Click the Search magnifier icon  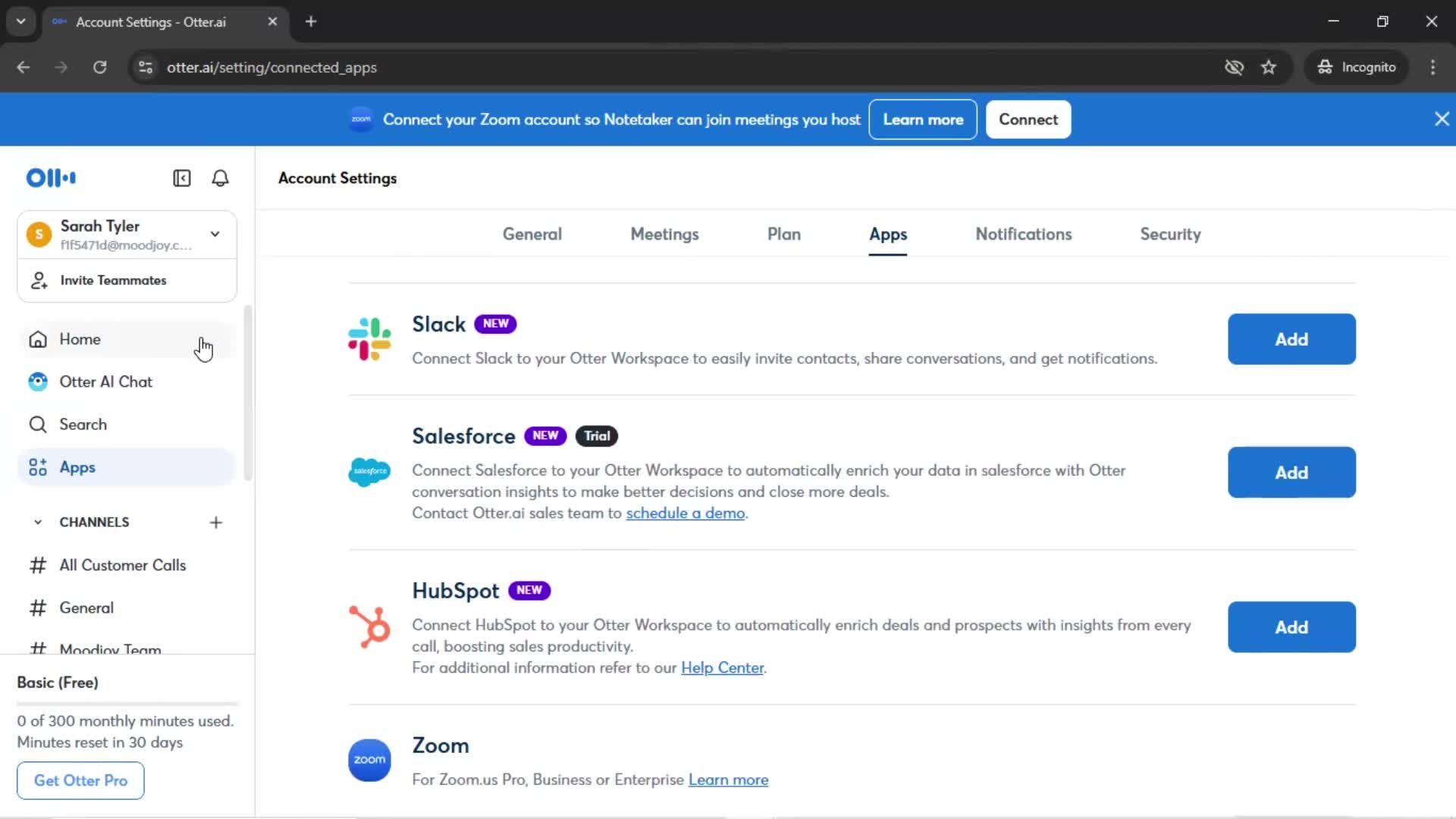point(38,425)
